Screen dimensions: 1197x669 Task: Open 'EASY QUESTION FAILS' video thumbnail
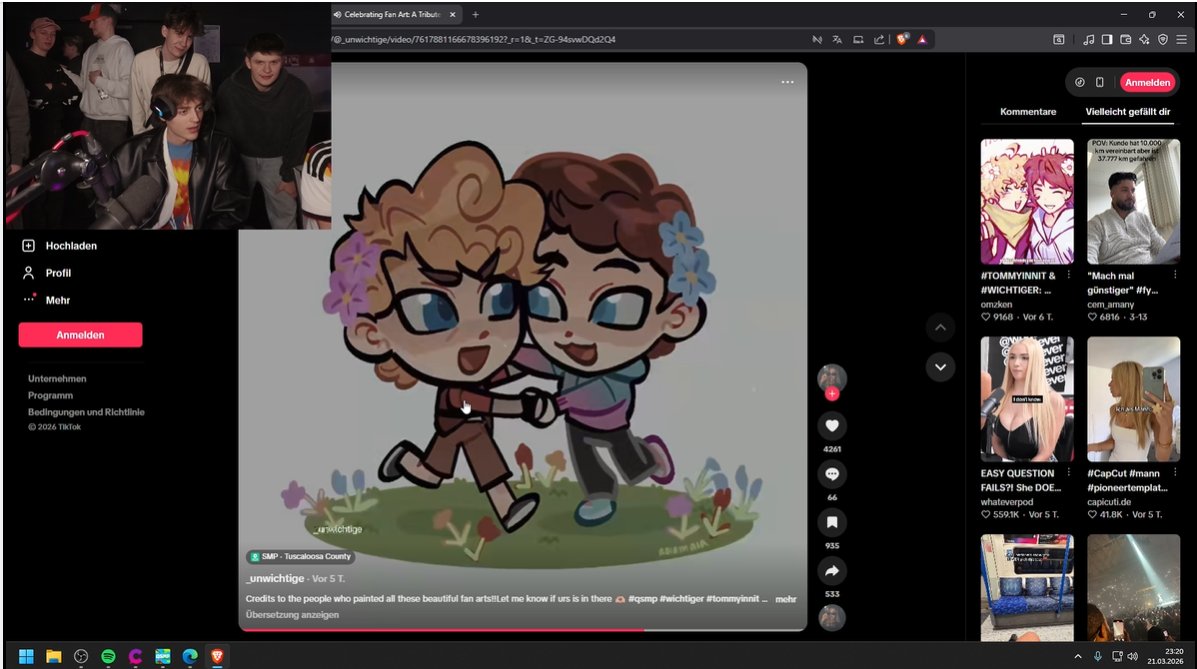tap(1027, 399)
